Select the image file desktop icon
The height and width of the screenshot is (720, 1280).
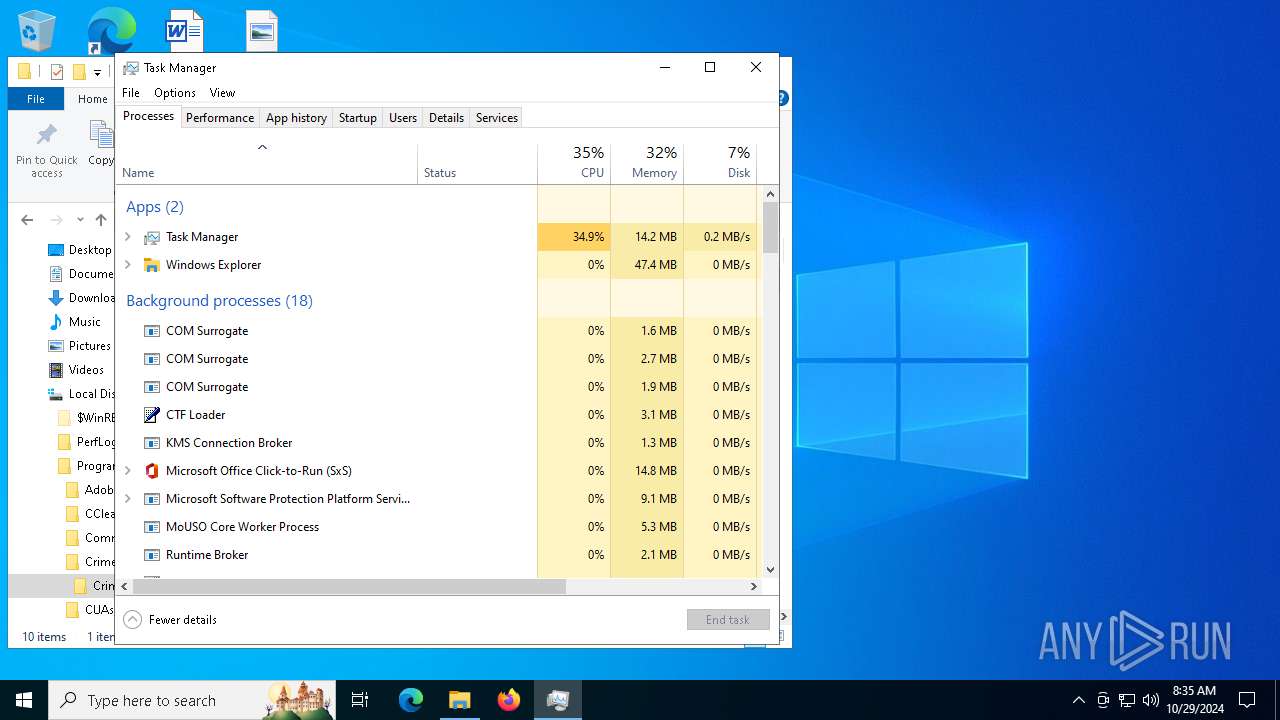[261, 30]
